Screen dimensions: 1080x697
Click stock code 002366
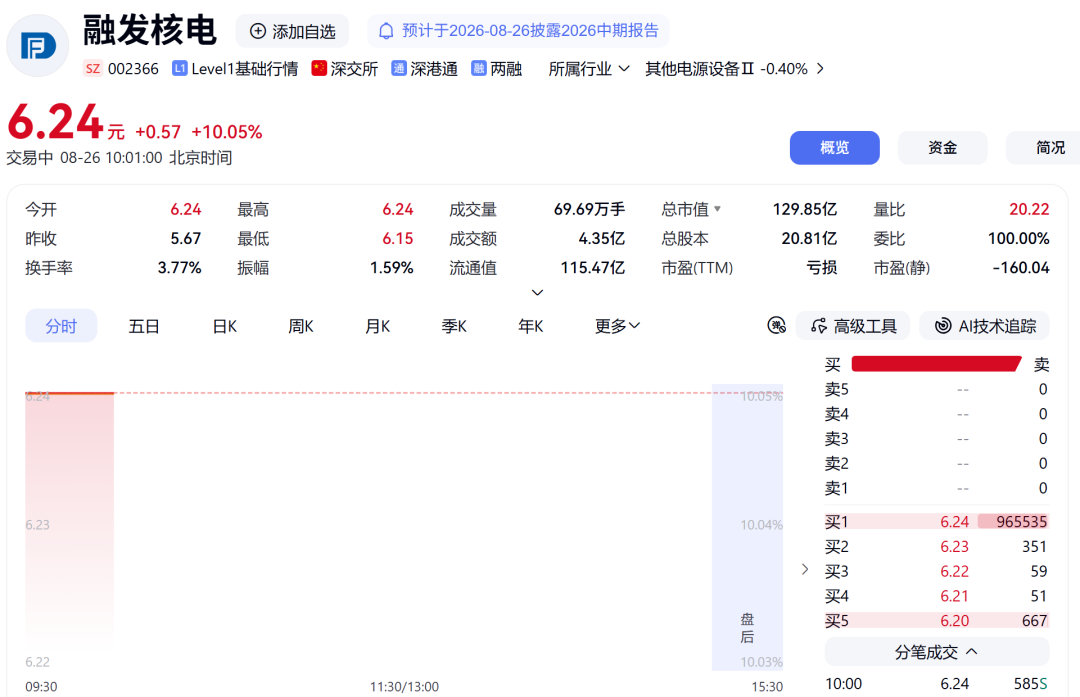[x=133, y=69]
